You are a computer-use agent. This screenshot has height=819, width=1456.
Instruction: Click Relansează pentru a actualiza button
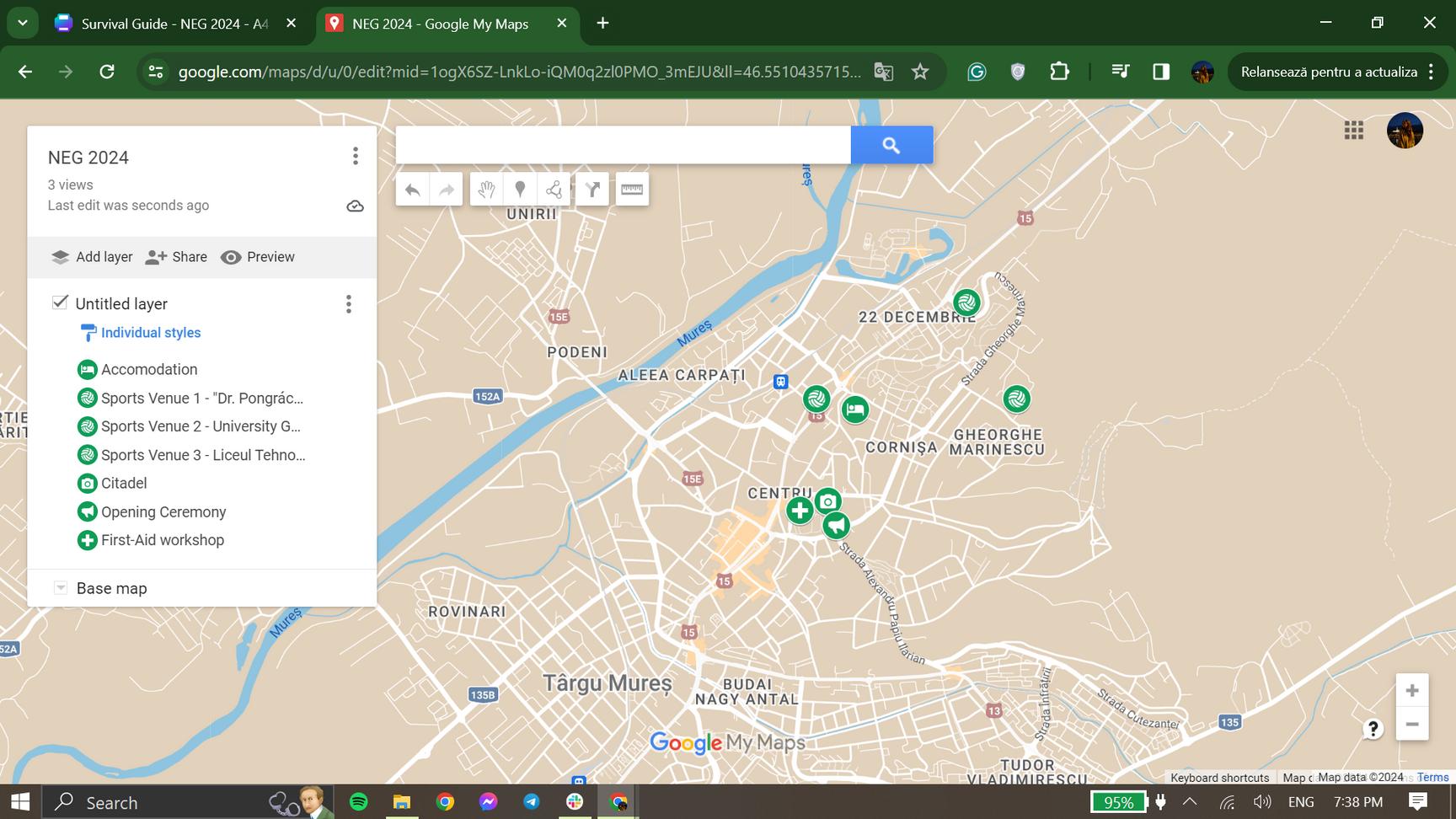[x=1338, y=72]
